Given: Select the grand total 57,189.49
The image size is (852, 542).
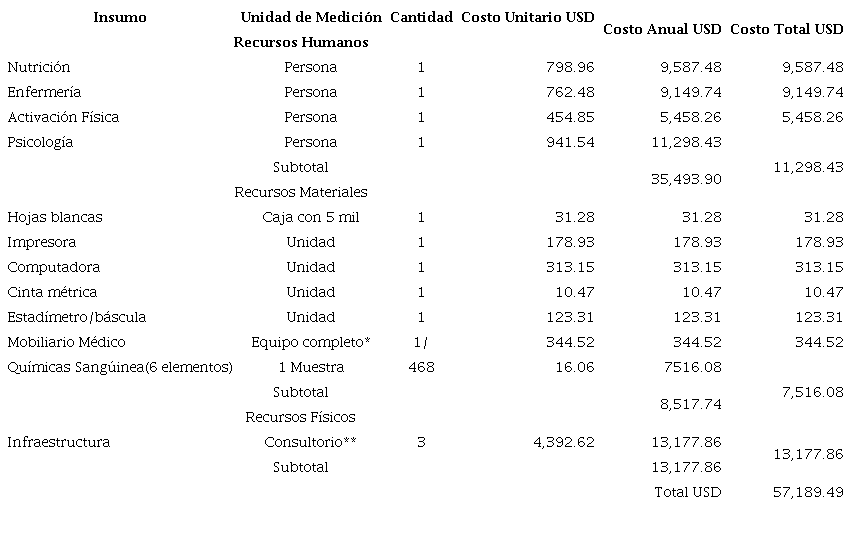Looking at the screenshot, I should [808, 492].
